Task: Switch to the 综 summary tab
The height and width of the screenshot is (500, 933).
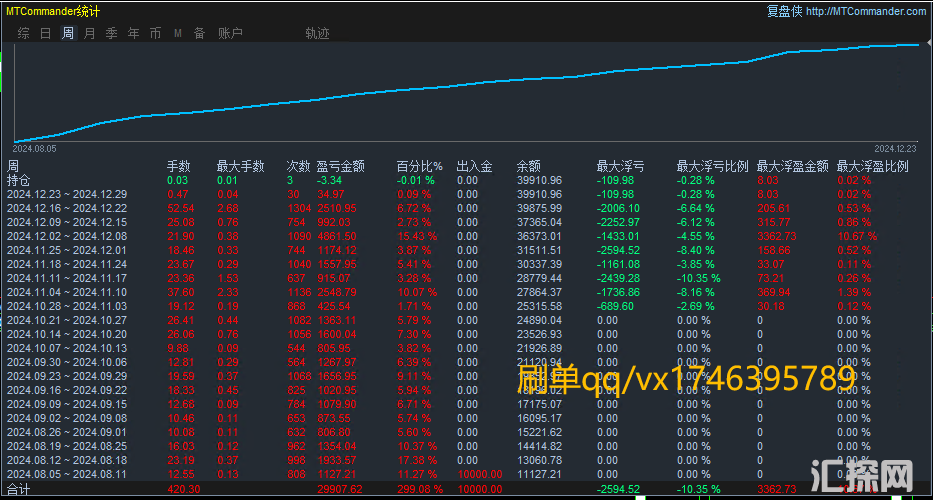Action: click(x=23, y=33)
